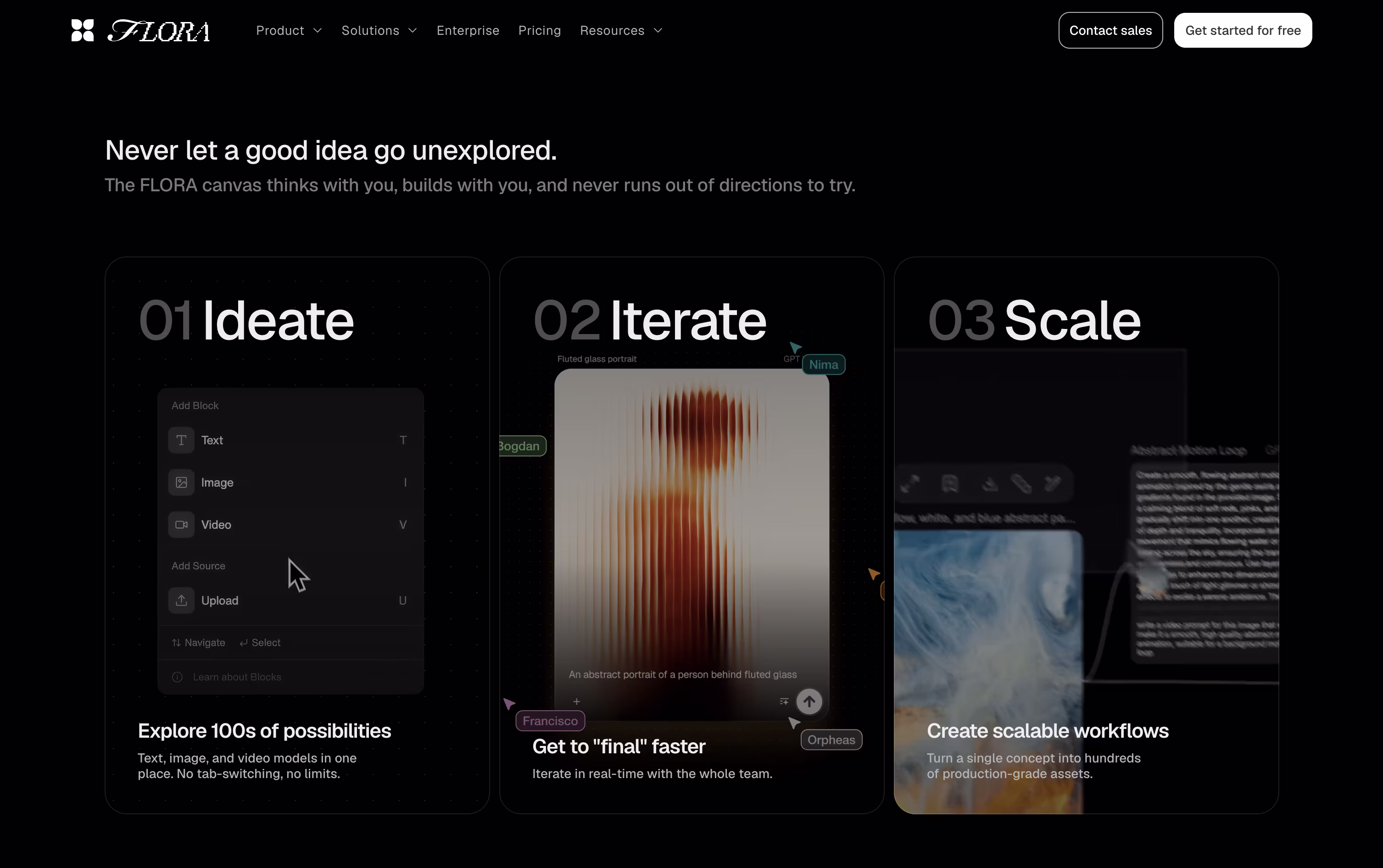Click the Nima collaborator tag

click(x=823, y=365)
